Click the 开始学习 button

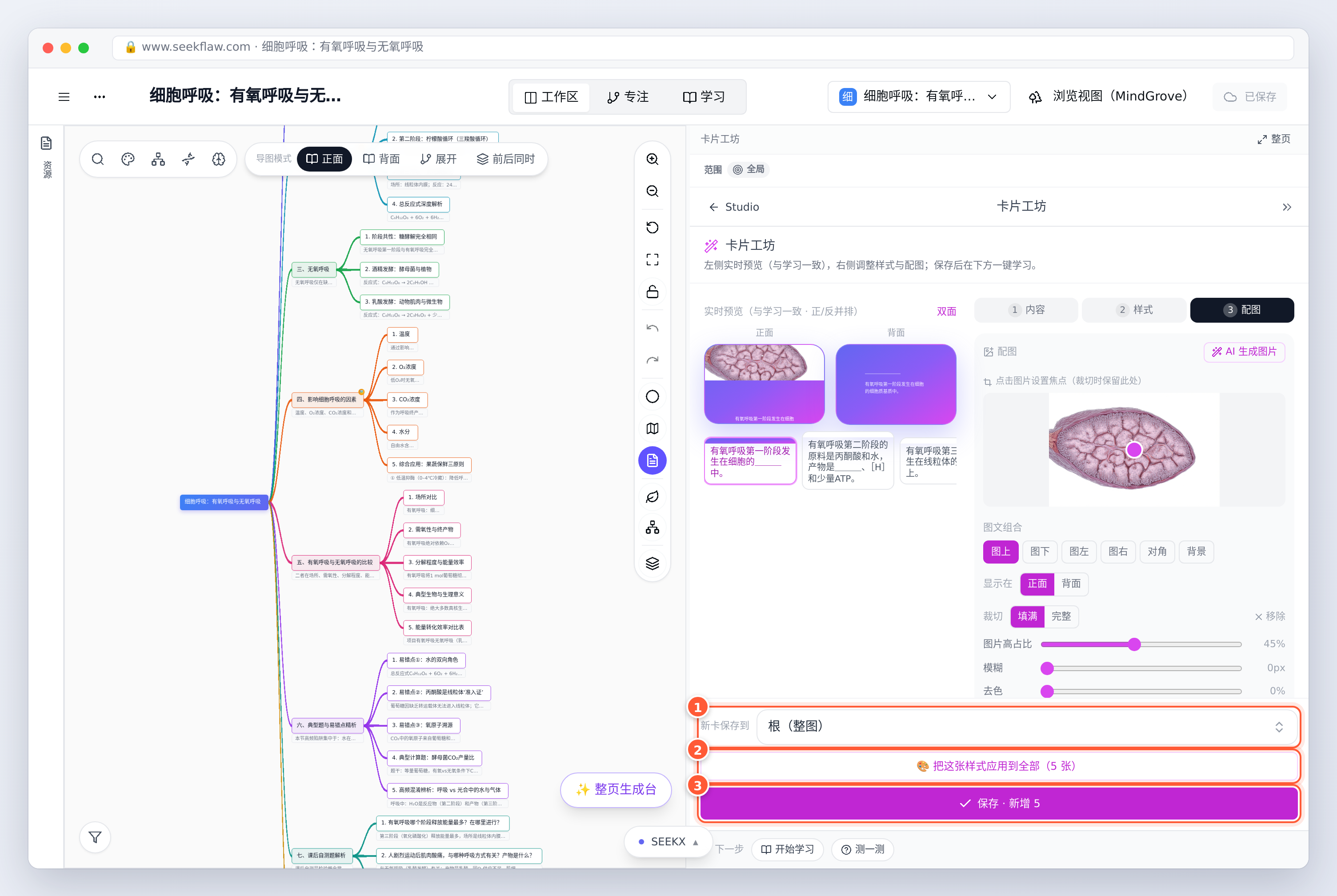787,849
